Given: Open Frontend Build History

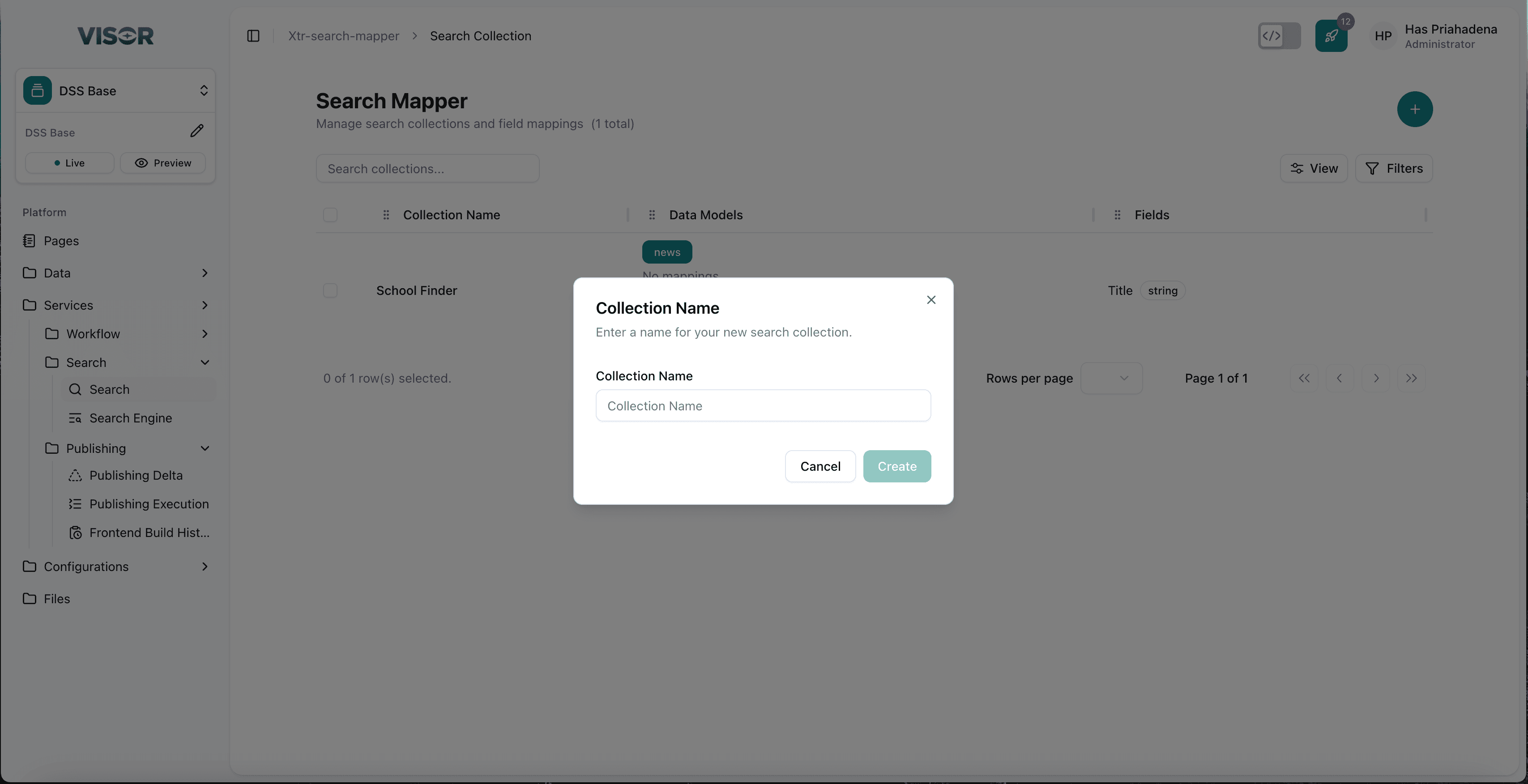Looking at the screenshot, I should click(x=139, y=533).
